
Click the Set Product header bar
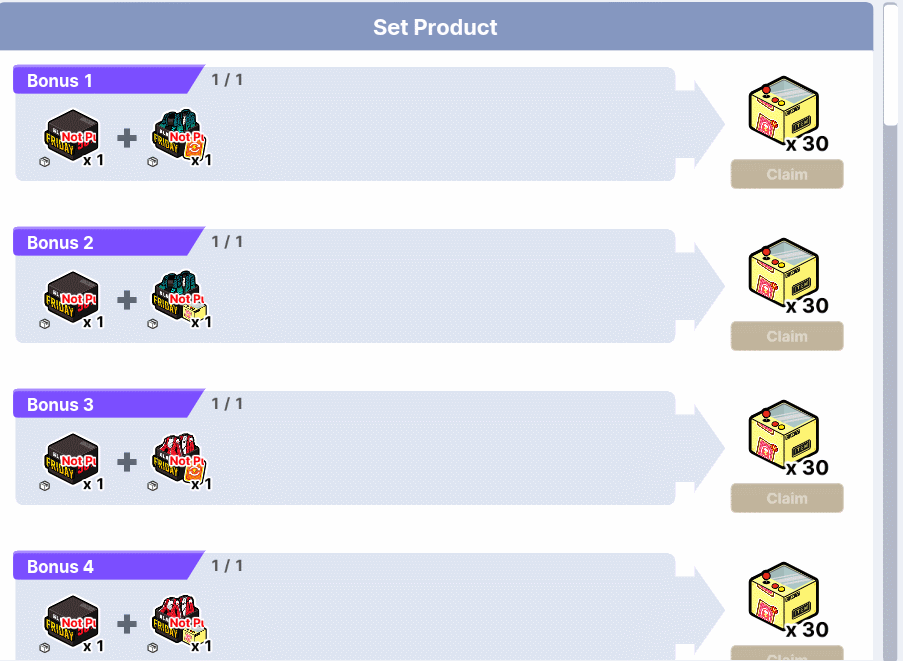(x=435, y=27)
